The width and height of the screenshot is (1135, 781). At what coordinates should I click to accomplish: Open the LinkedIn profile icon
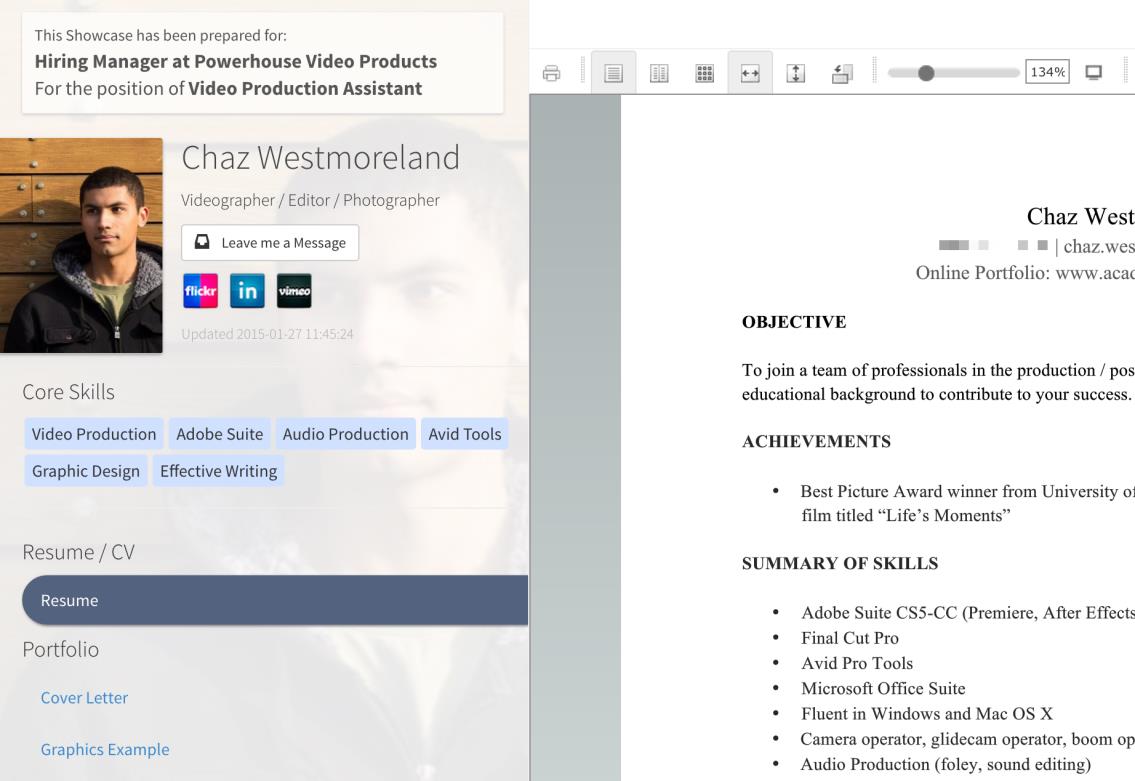(x=247, y=291)
